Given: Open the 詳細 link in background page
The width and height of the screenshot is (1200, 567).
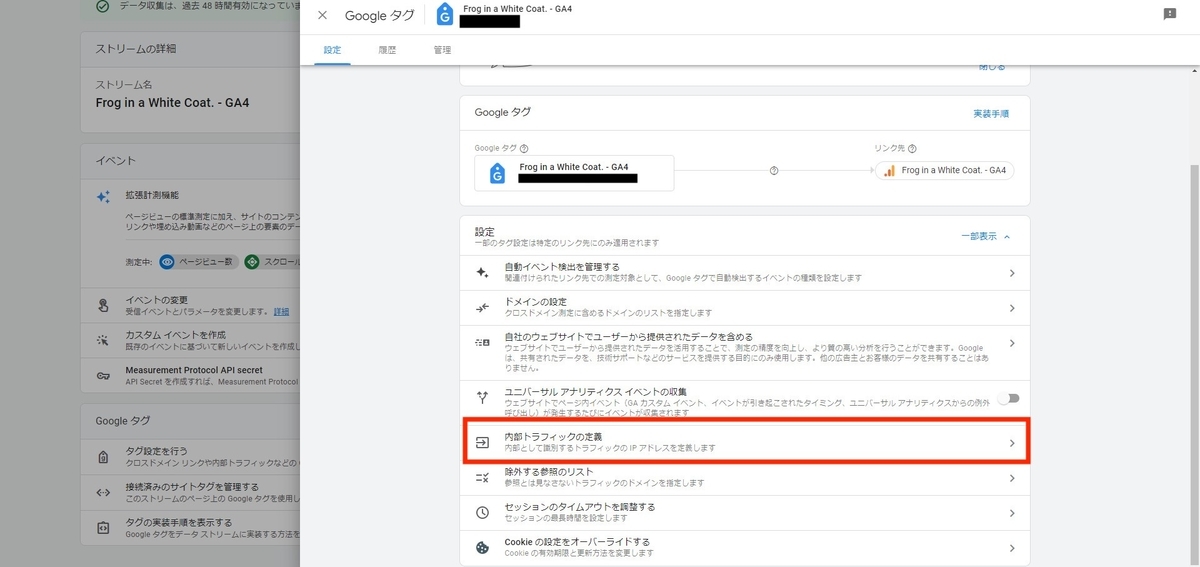Looking at the screenshot, I should click(282, 311).
